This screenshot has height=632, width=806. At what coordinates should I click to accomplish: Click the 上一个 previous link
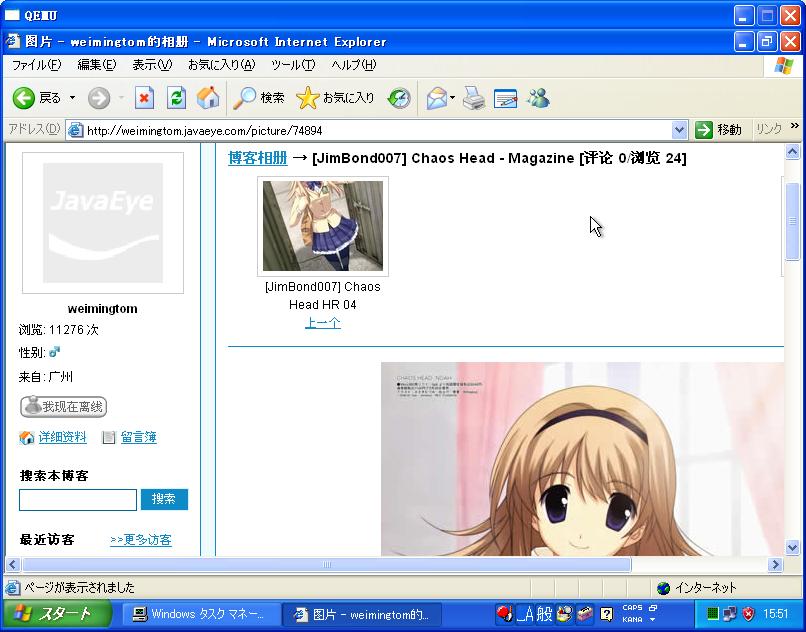point(323,323)
